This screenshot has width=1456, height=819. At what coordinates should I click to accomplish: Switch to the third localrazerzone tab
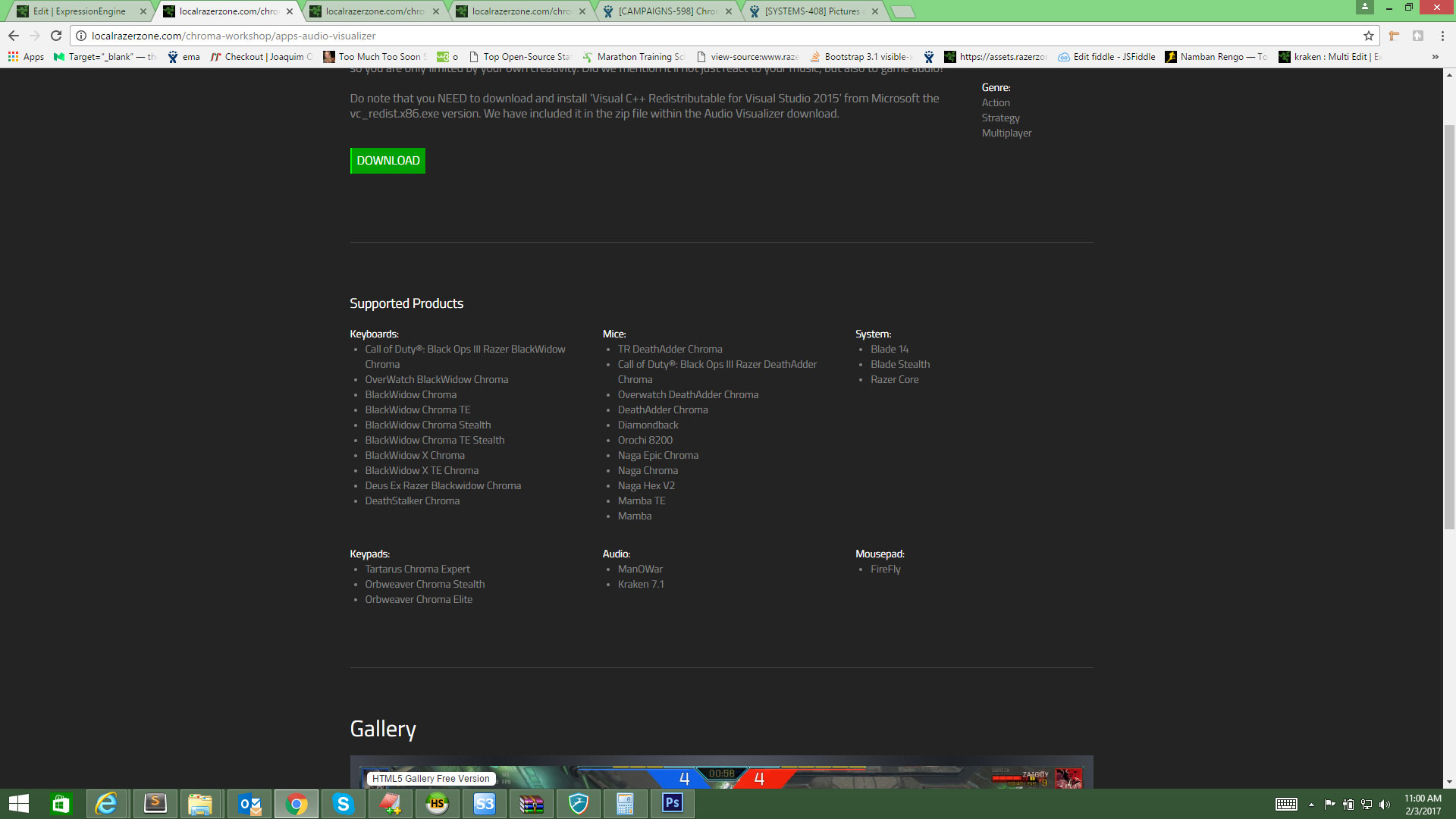pos(375,11)
